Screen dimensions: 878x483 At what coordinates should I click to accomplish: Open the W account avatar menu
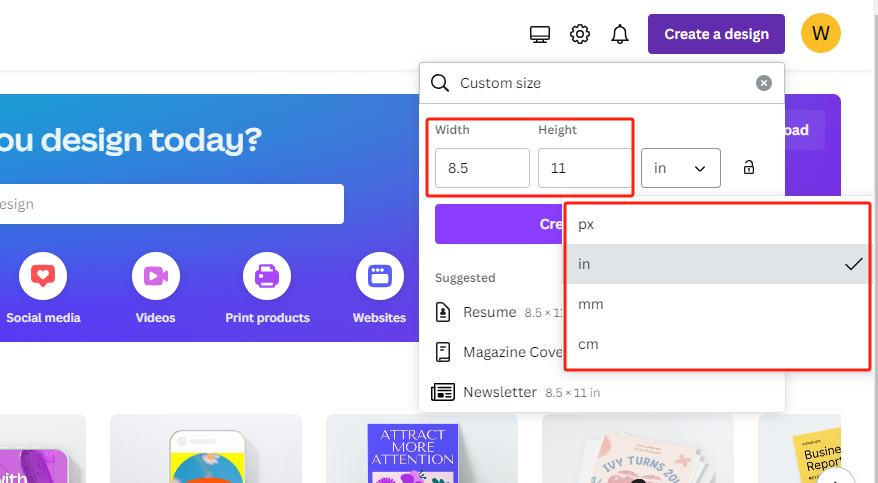[820, 34]
